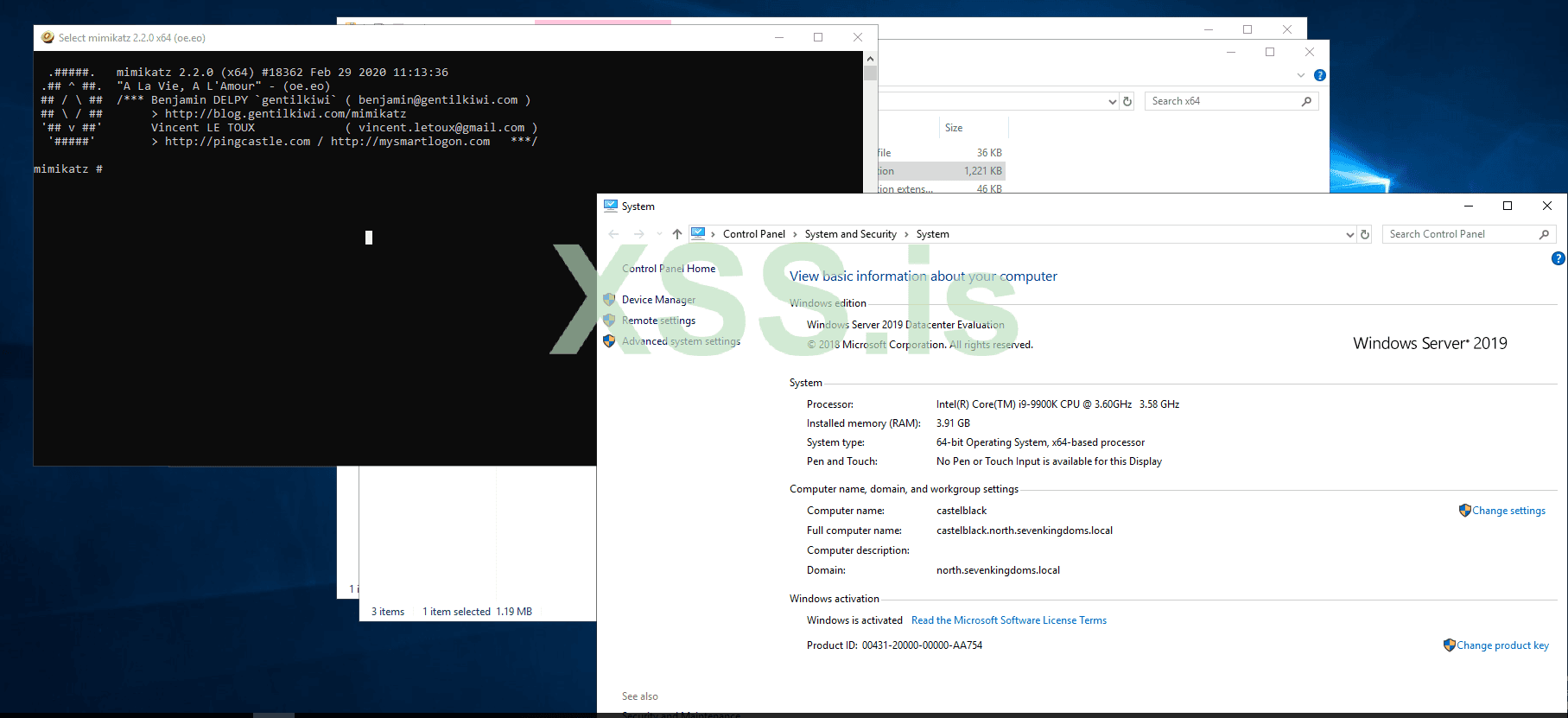This screenshot has width=1568, height=718.
Task: Go back in the System control panel
Action: [x=613, y=234]
